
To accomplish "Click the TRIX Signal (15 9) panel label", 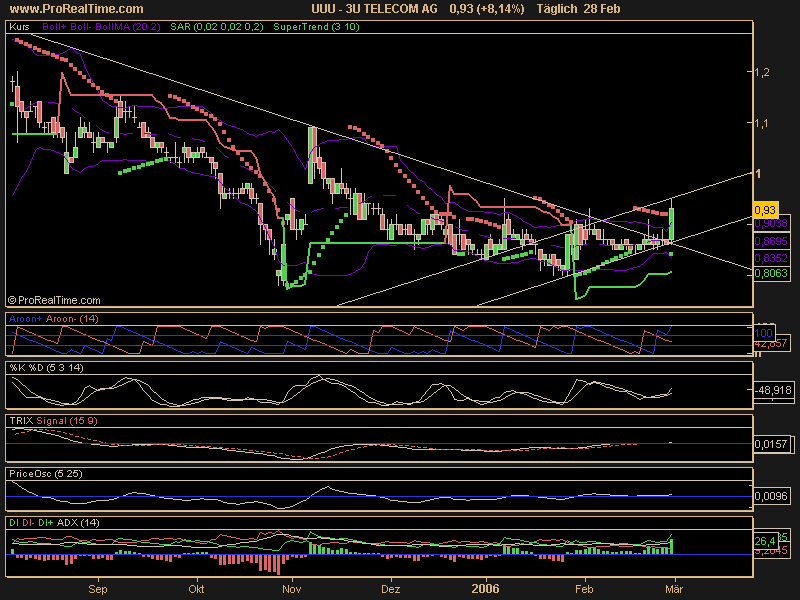I will click(x=53, y=420).
